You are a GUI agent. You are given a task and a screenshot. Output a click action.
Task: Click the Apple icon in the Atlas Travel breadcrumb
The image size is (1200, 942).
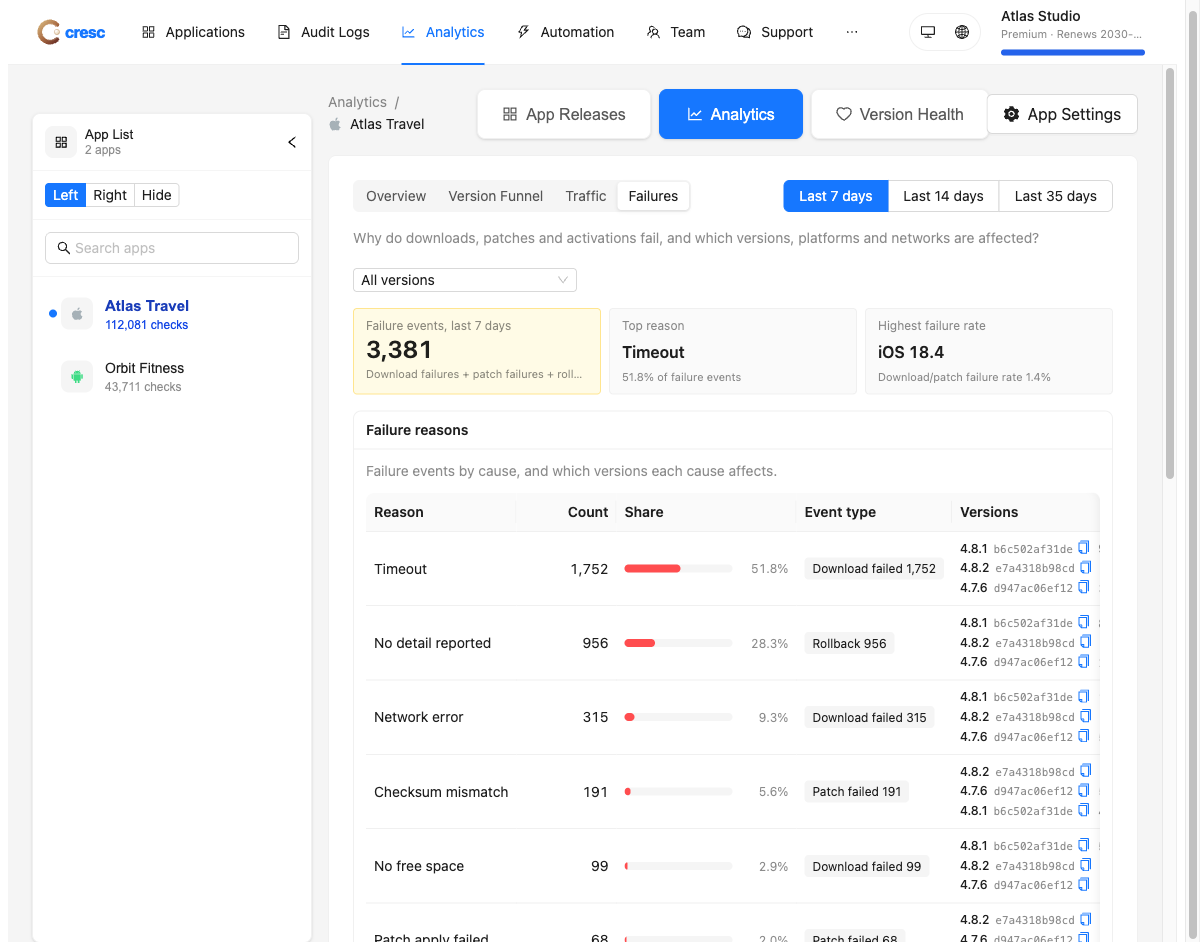[x=335, y=124]
